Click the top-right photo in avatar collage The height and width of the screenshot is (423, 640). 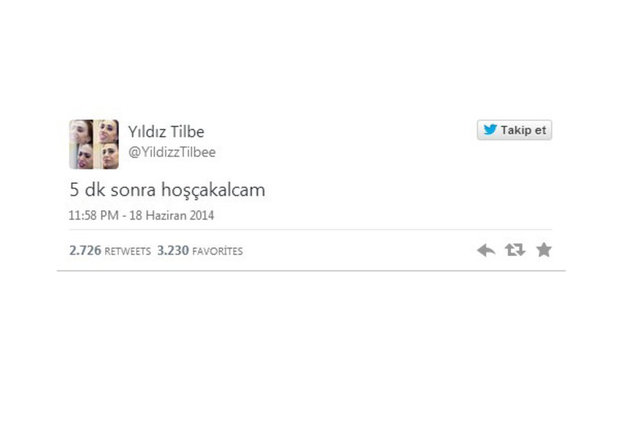107,131
